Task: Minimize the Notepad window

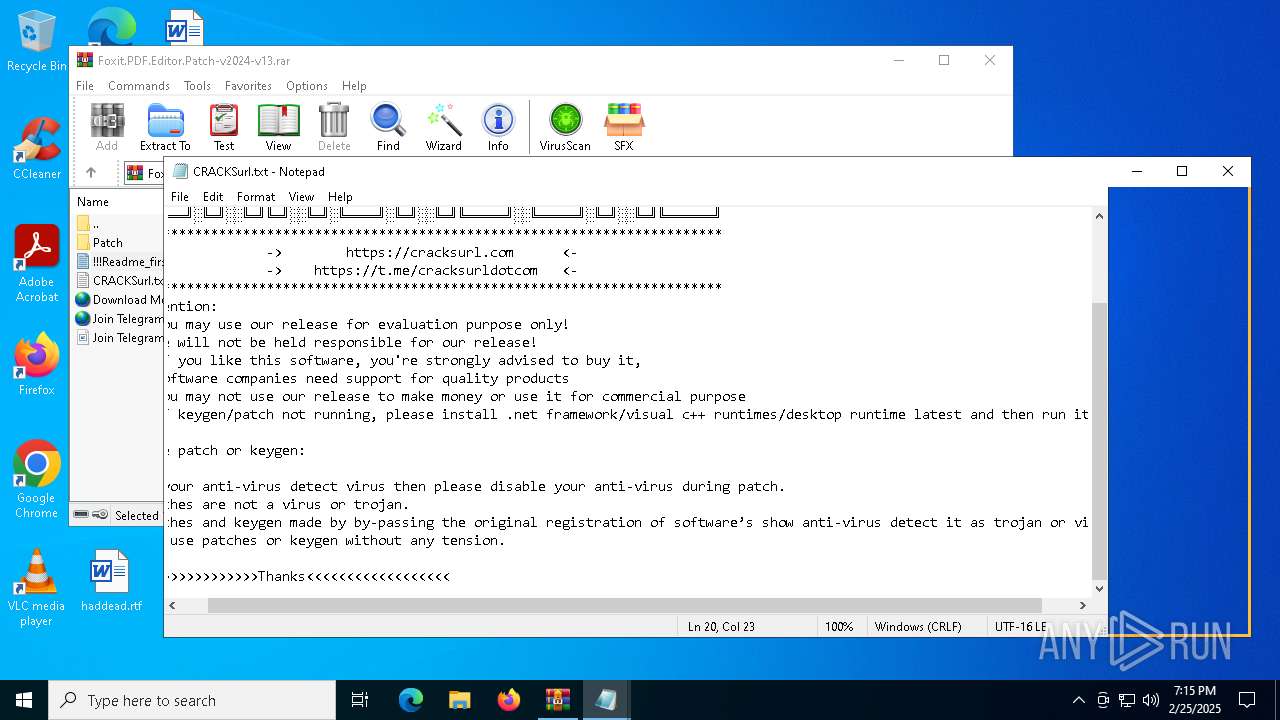Action: click(x=1136, y=171)
